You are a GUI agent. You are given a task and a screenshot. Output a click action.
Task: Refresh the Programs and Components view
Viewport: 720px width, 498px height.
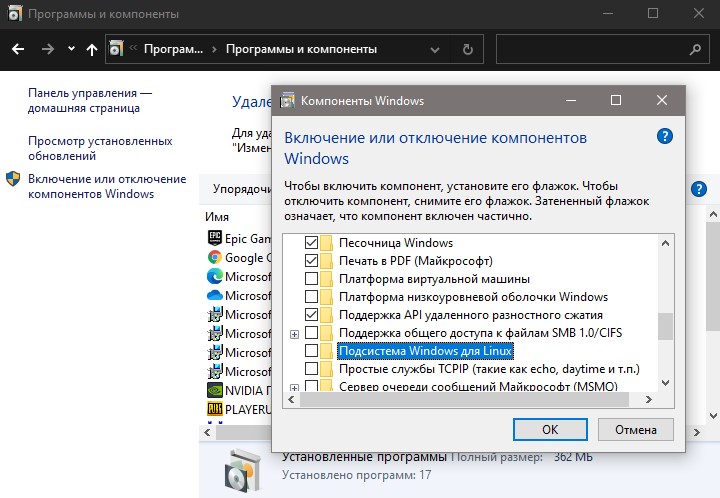click(x=468, y=49)
